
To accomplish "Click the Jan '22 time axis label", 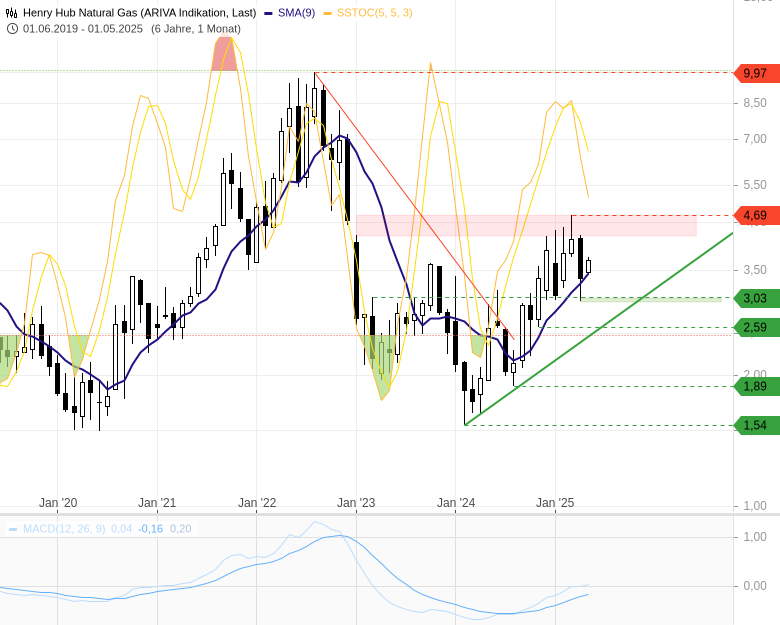I will [x=257, y=503].
